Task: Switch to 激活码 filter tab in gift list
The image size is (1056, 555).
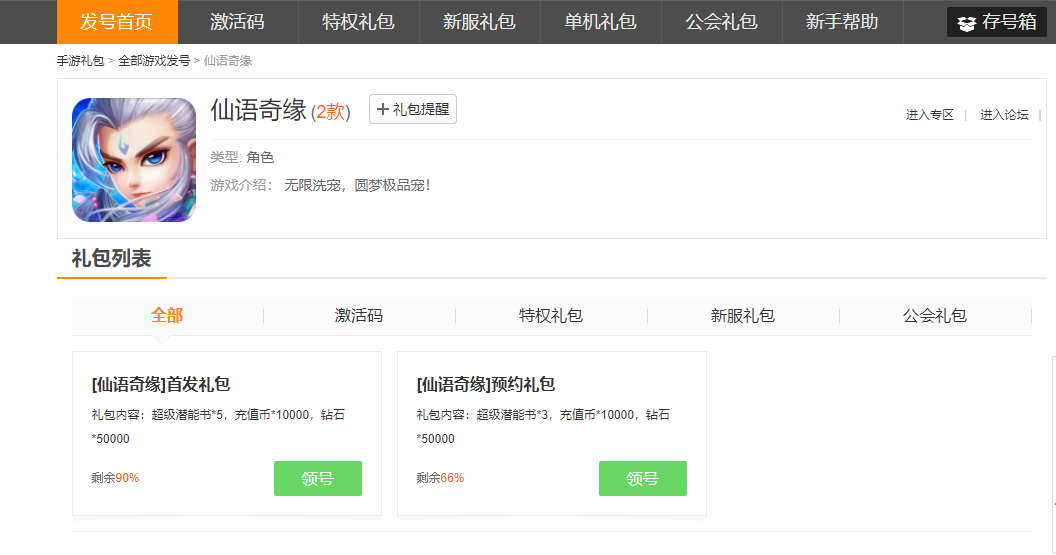Action: coord(359,316)
